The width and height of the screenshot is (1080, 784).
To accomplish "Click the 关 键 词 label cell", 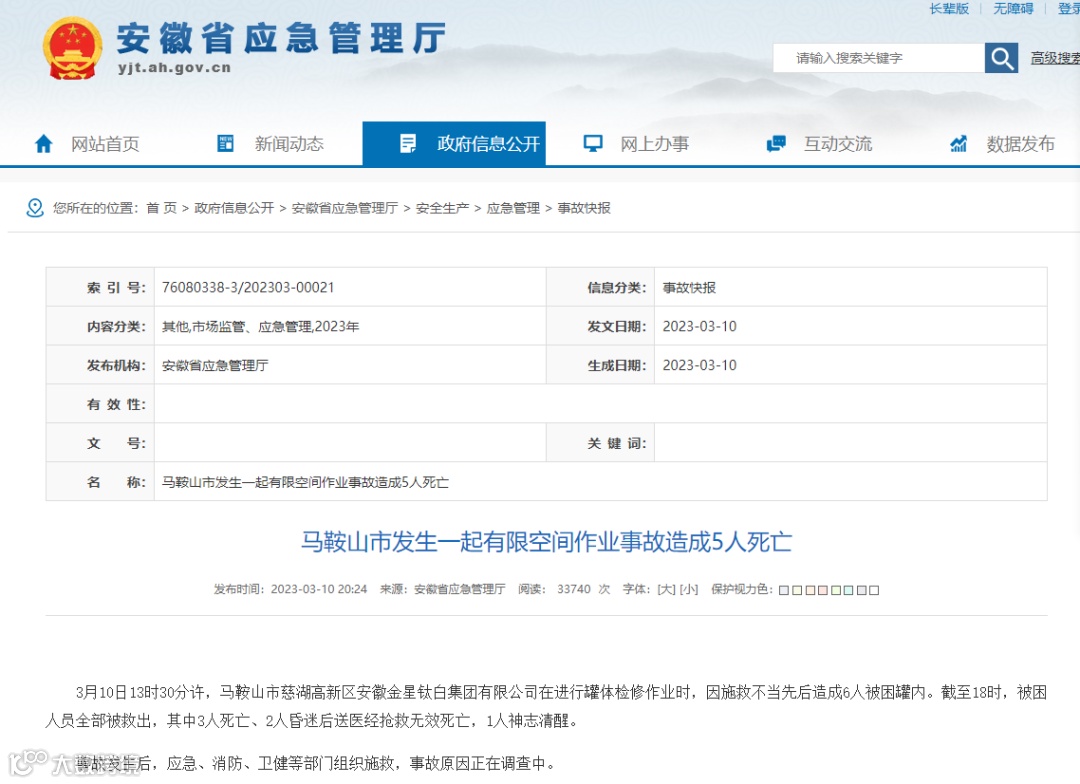I will tap(601, 443).
